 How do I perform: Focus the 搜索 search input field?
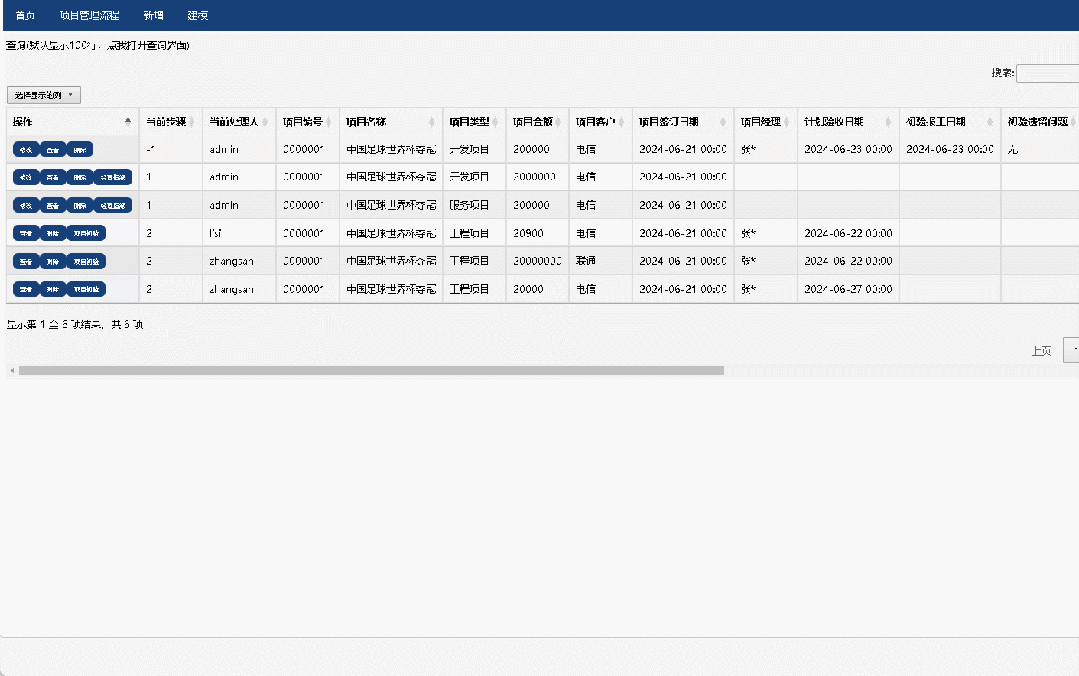[1047, 73]
